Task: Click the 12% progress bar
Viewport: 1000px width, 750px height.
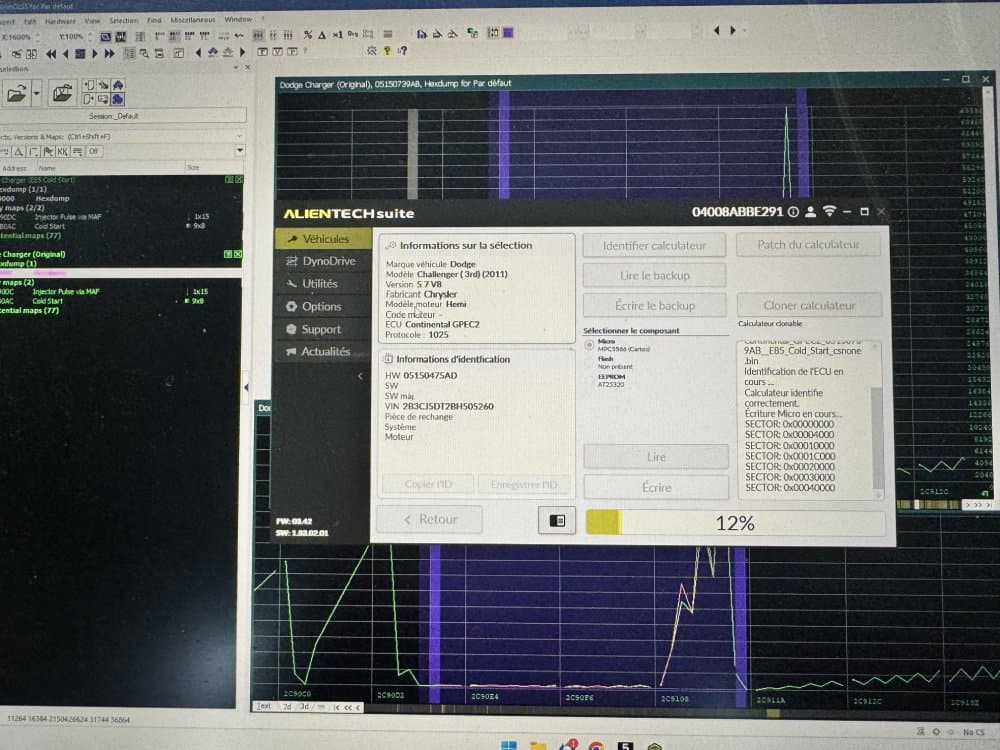Action: click(x=735, y=522)
